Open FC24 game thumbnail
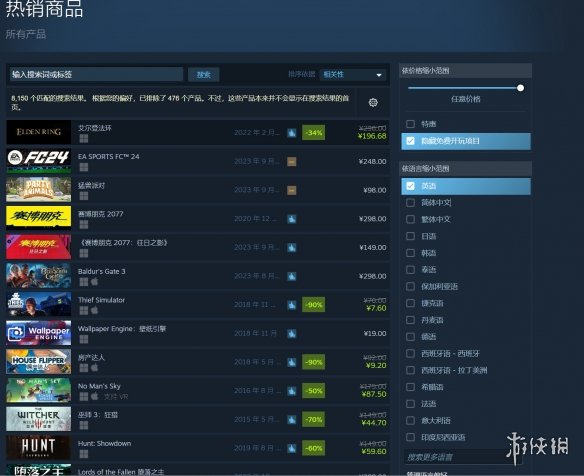The width and height of the screenshot is (584, 476). 38,161
